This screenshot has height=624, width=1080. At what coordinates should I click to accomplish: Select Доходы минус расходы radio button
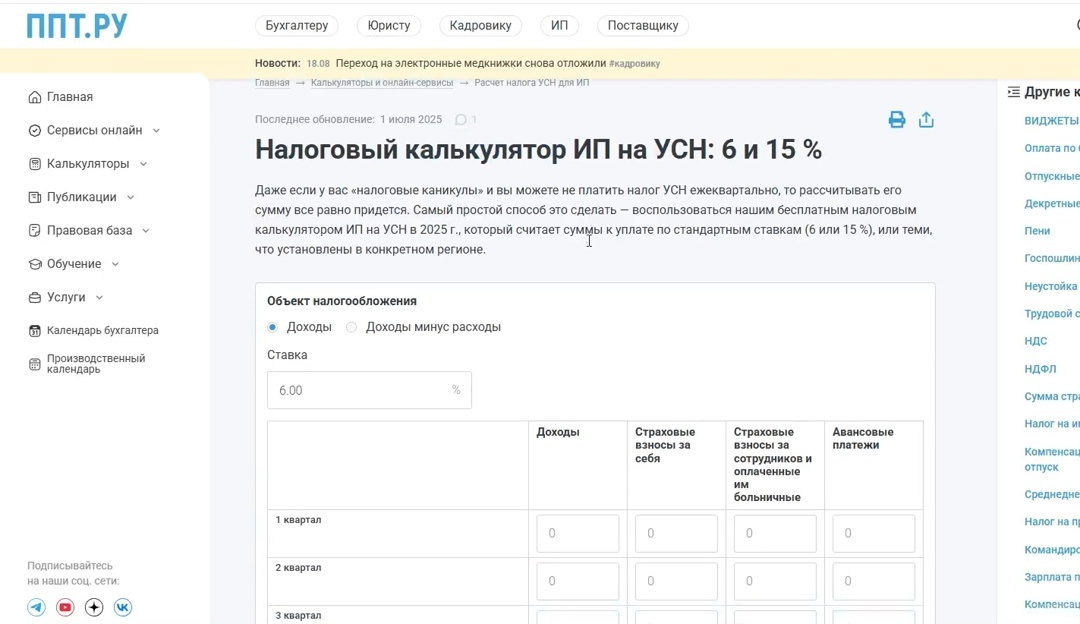point(351,327)
